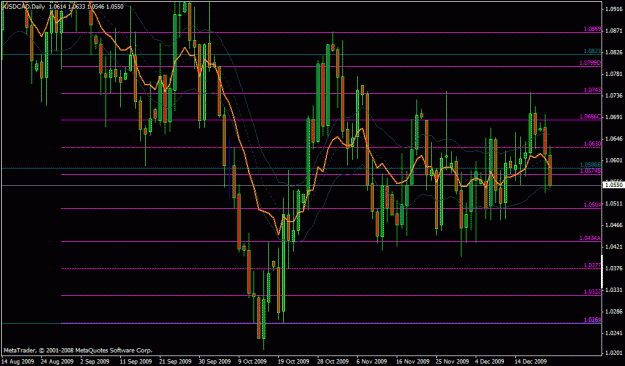Viewport: 625px width, 366px height.
Task: Select the magenta 1.0686C level label
Action: (x=590, y=116)
